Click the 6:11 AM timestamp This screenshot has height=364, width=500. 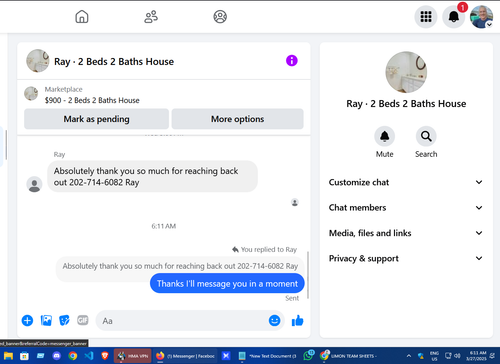(164, 226)
